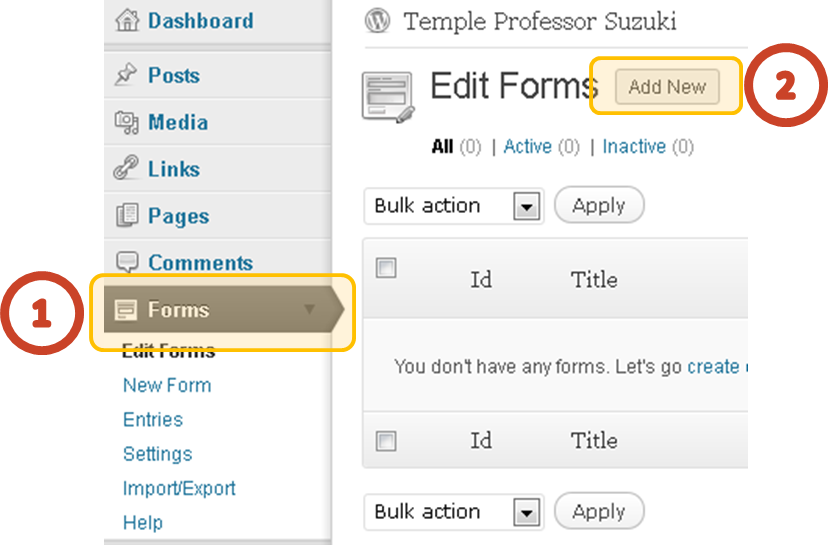Screen dimensions: 828x545
Task: Click the Edit Forms header icon
Action: [388, 97]
